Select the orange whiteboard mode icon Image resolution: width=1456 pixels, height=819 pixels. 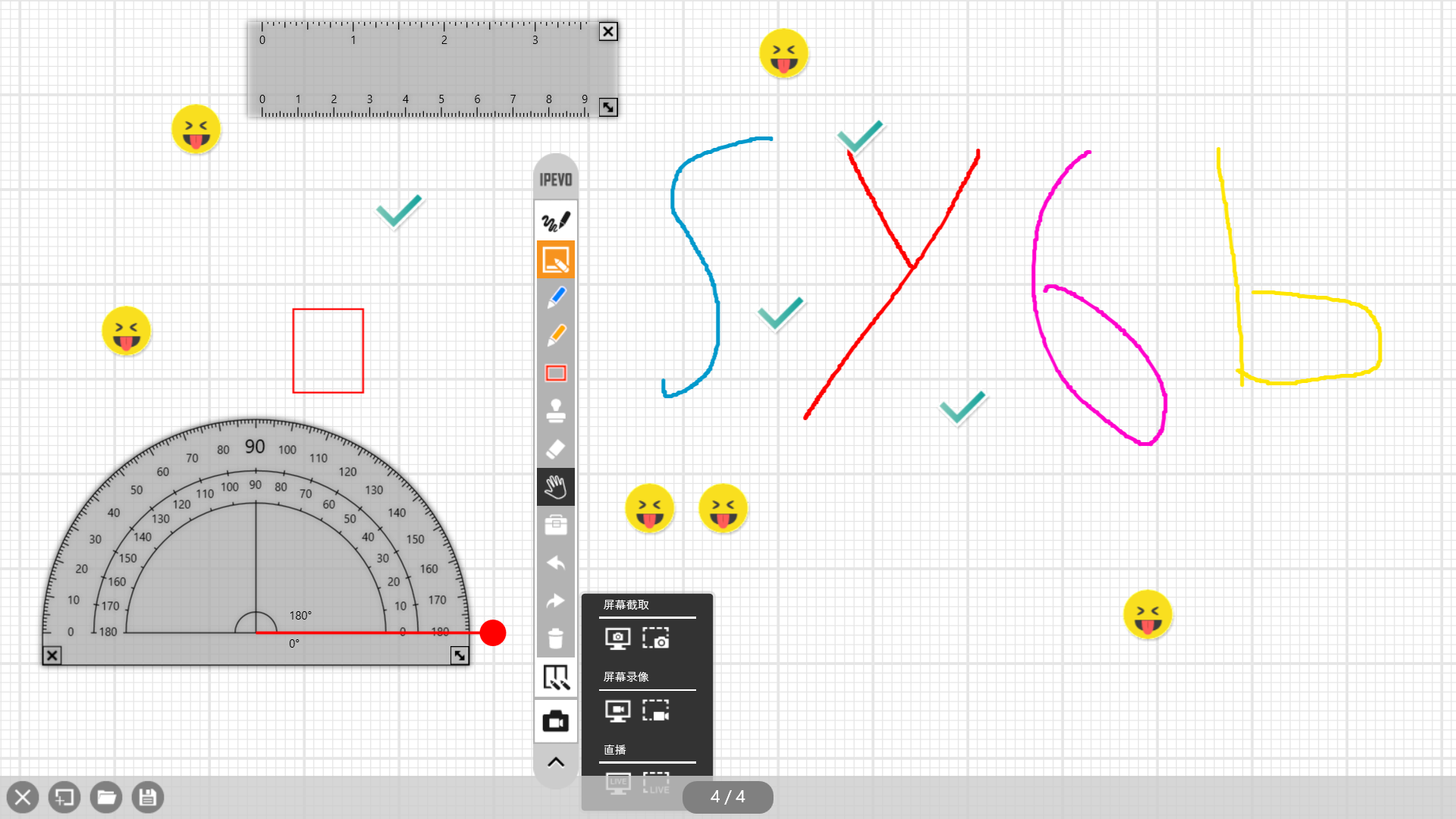pos(556,259)
